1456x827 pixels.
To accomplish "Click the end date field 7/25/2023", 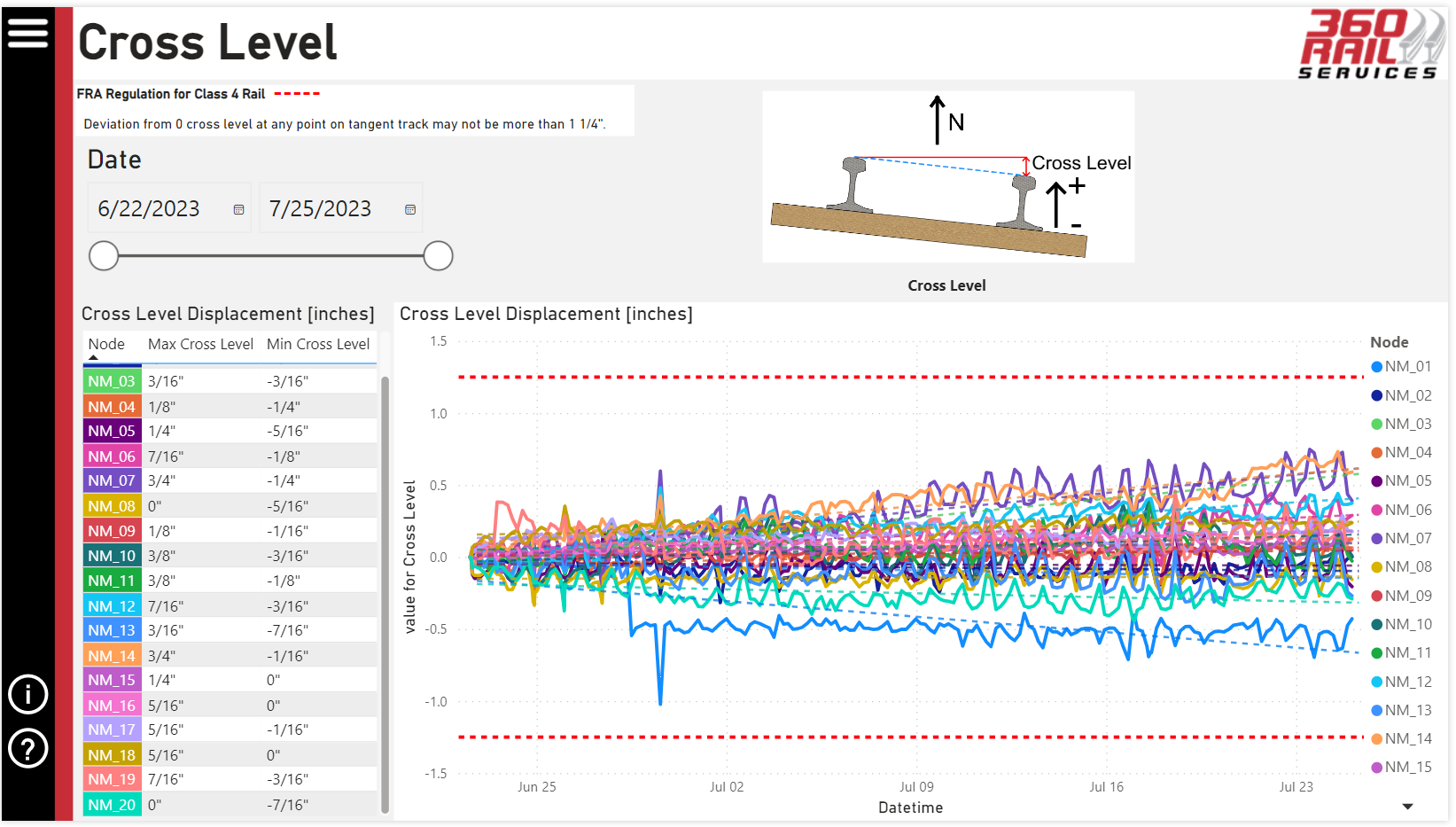I will 340,208.
